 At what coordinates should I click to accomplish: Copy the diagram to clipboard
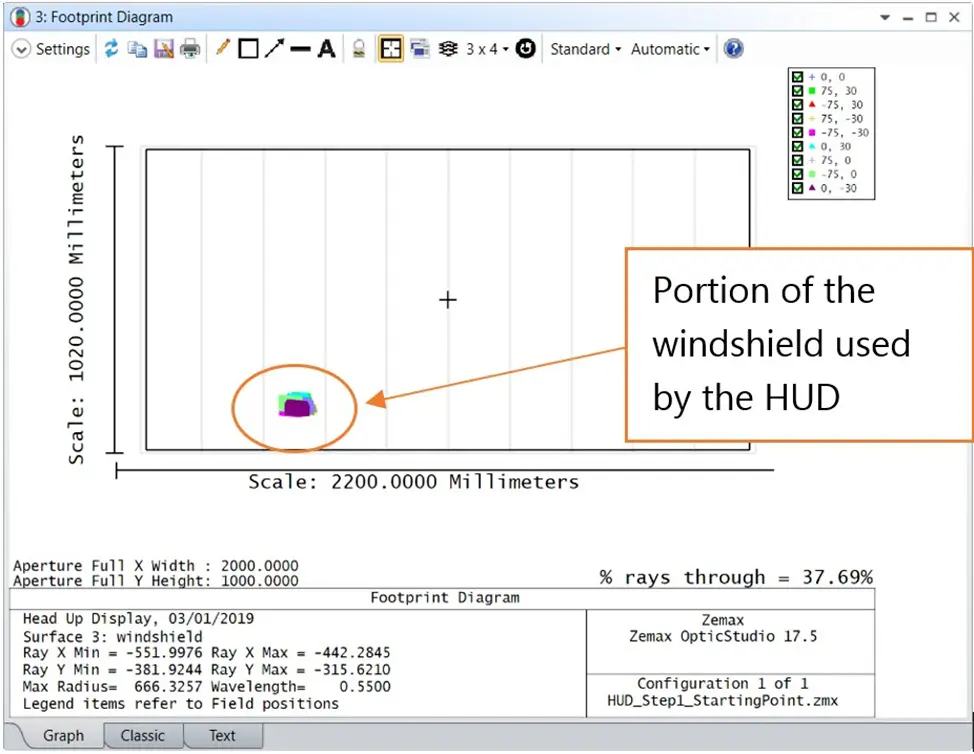(x=137, y=48)
